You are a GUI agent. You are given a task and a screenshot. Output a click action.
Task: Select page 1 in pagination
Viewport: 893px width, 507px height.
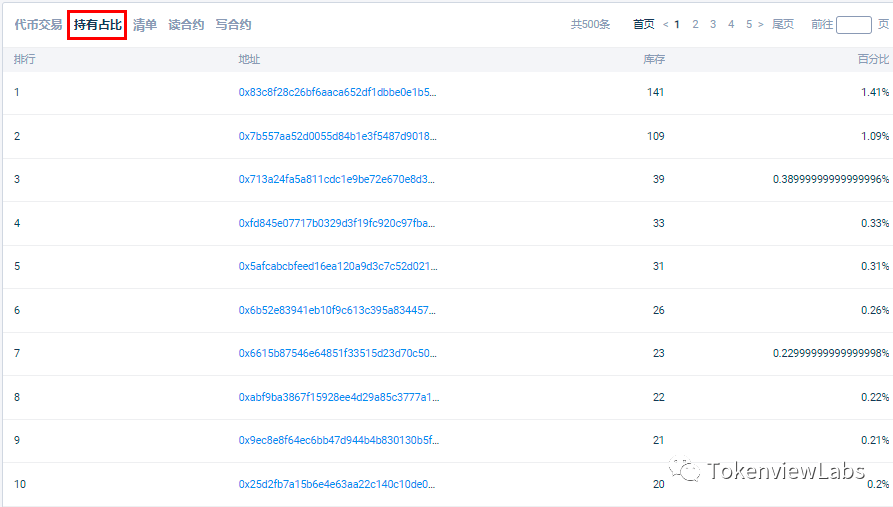click(x=677, y=24)
